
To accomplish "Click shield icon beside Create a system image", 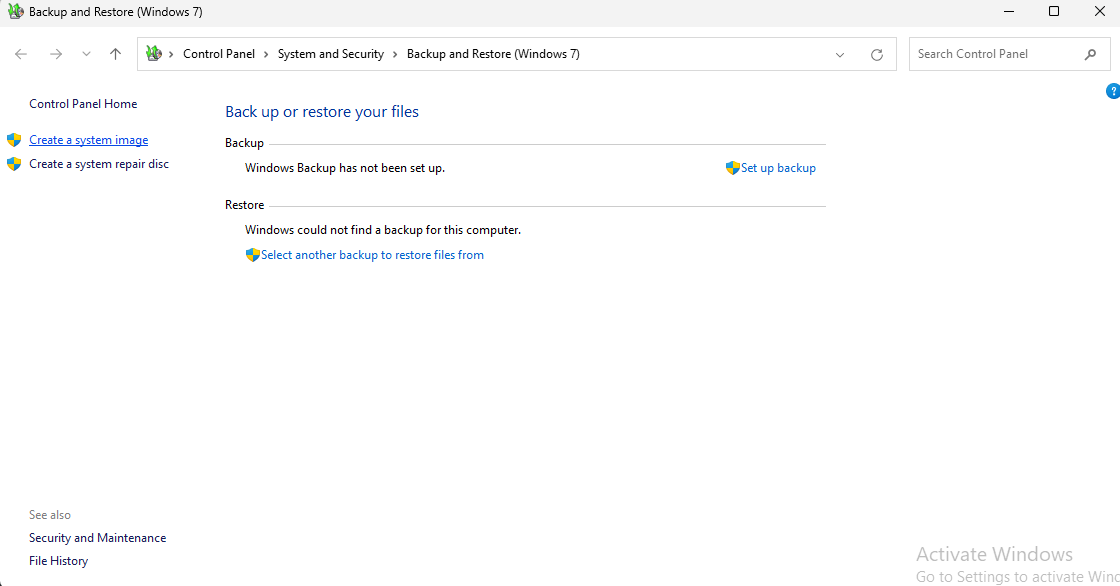I will [x=14, y=140].
